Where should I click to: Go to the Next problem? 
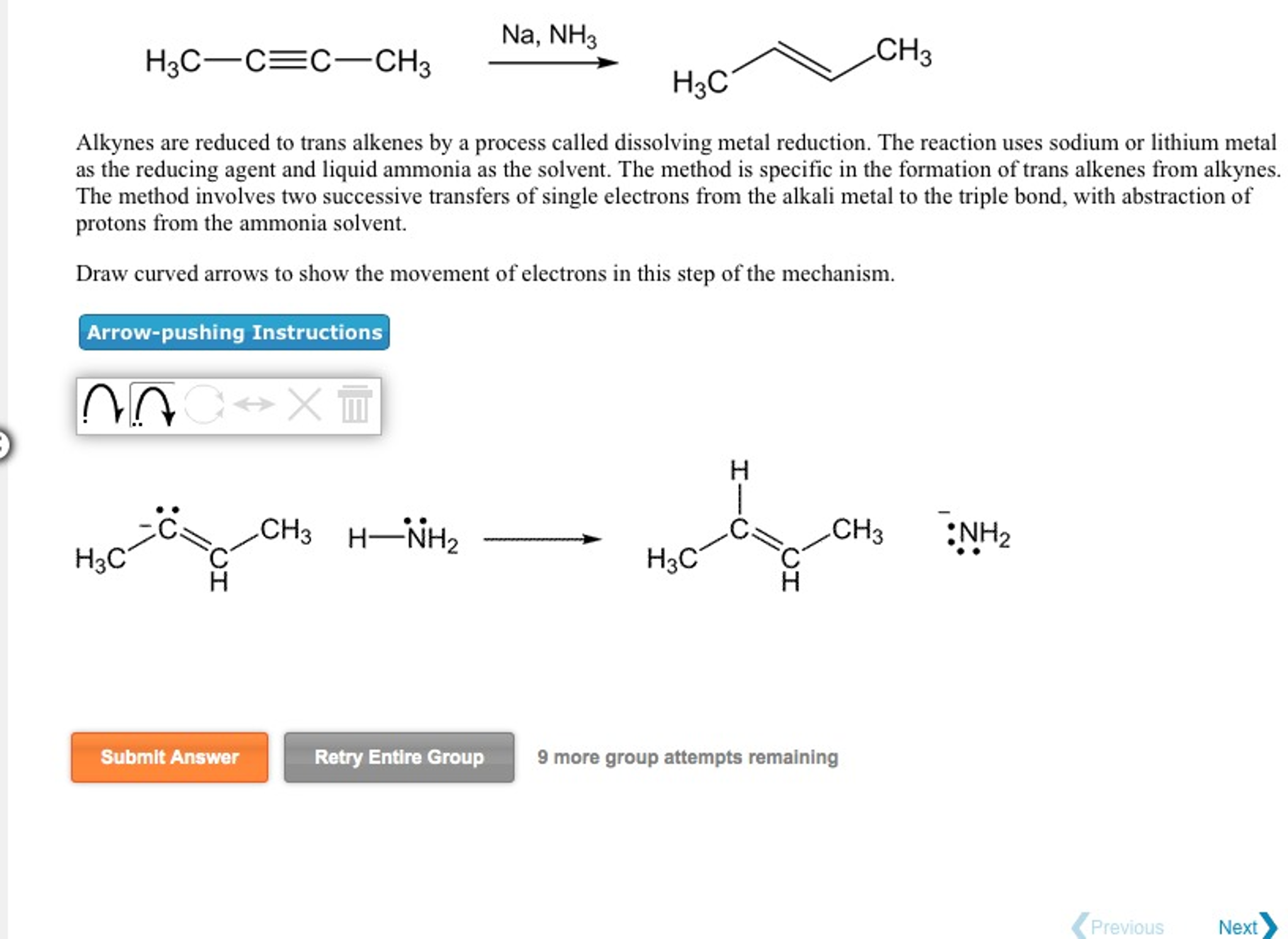(x=1237, y=927)
